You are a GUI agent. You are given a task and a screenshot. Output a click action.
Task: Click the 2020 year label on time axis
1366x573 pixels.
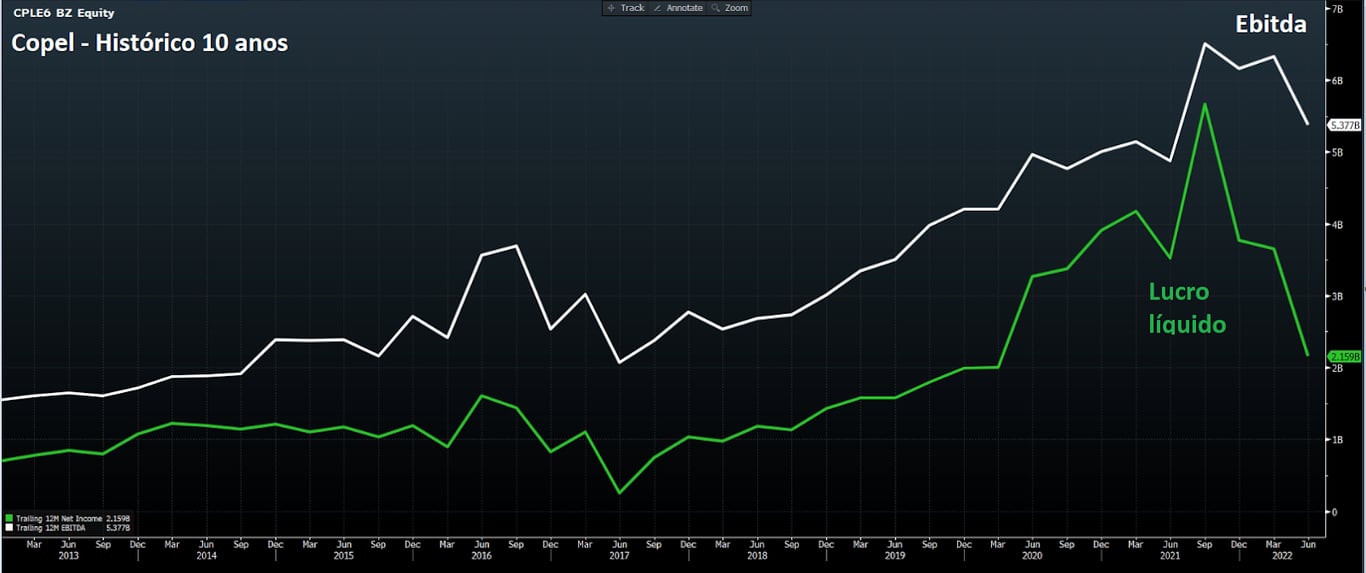1031,555
